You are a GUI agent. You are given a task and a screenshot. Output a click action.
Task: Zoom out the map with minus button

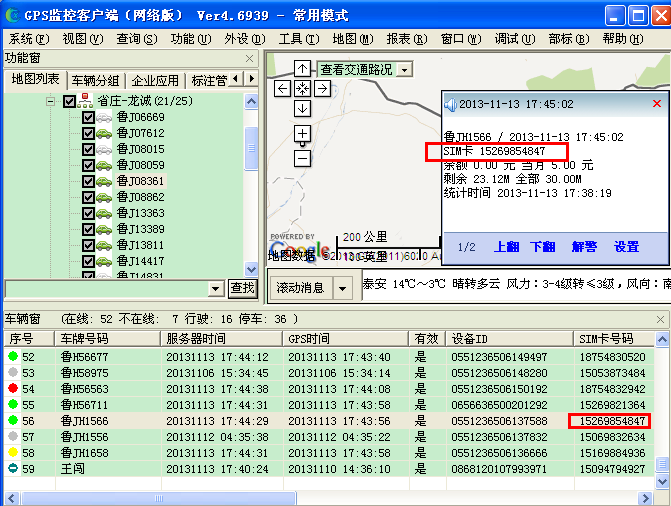302,158
